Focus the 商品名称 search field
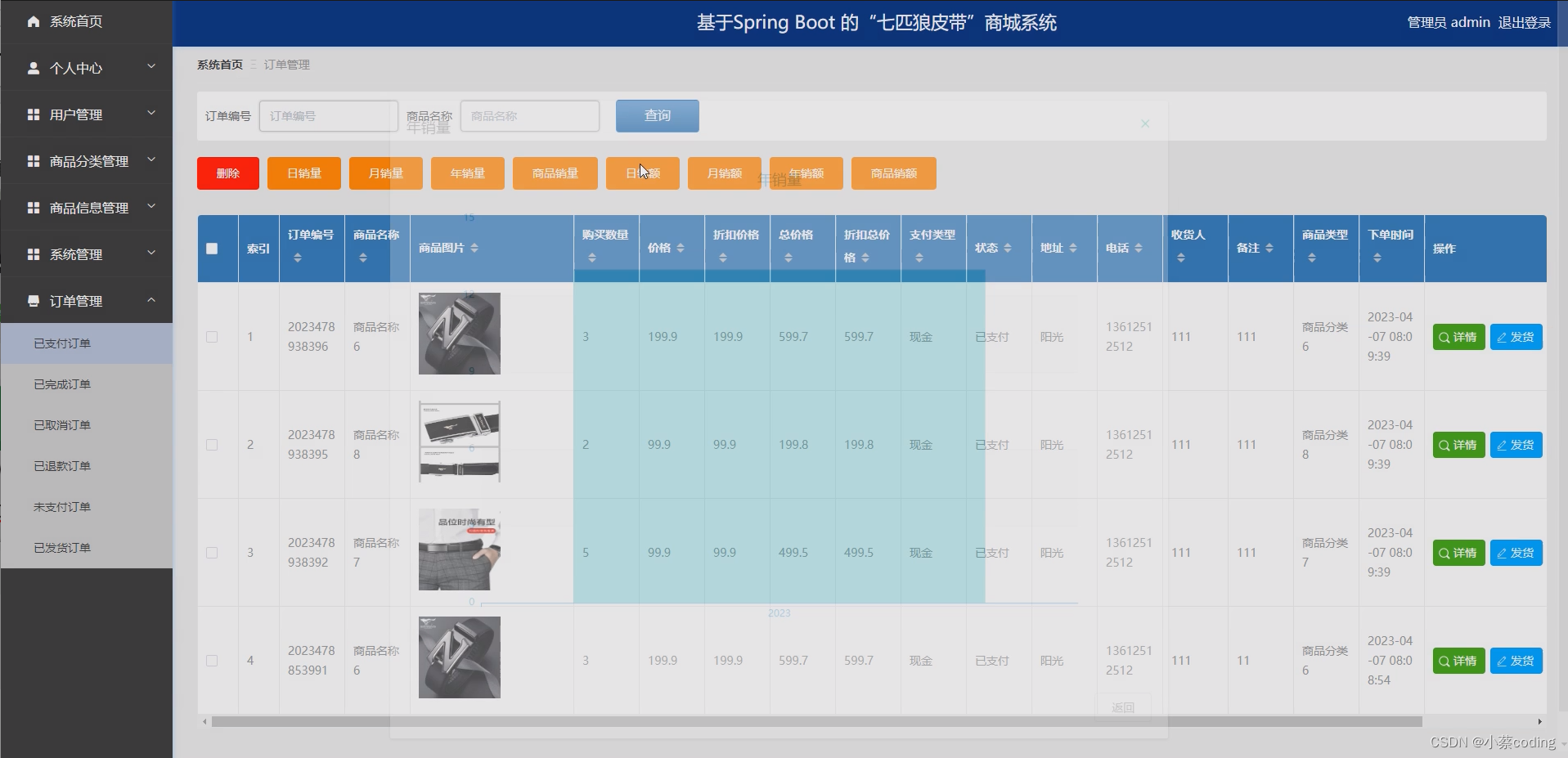 click(530, 116)
